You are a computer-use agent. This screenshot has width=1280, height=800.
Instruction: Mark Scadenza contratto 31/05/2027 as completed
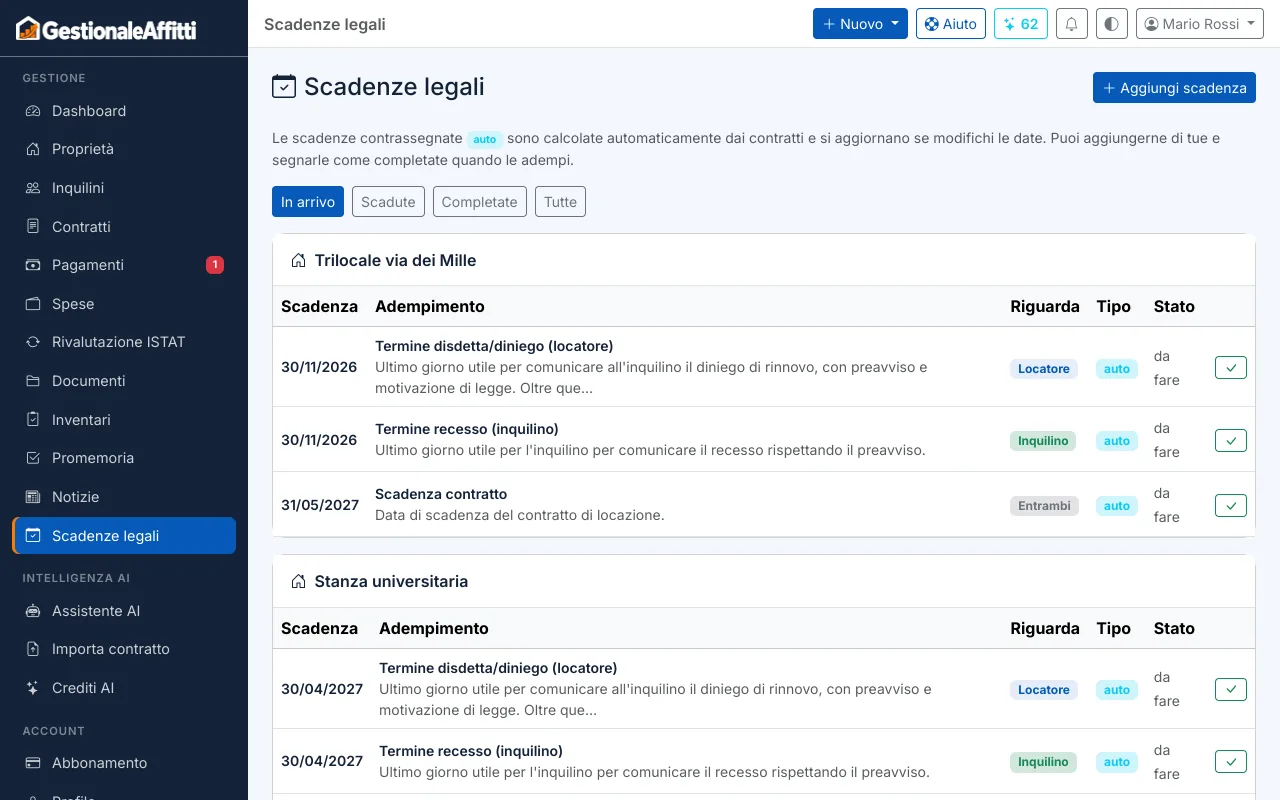click(1231, 505)
